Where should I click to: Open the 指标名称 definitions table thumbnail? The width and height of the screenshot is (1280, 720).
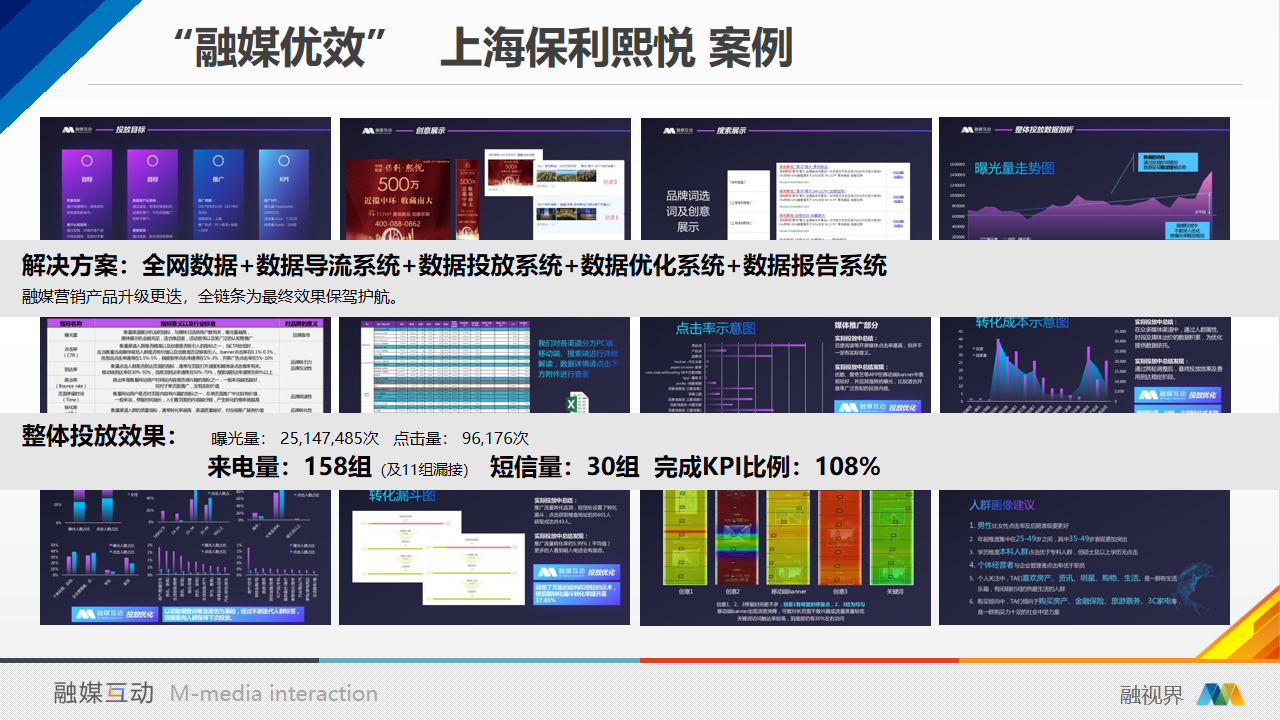185,365
